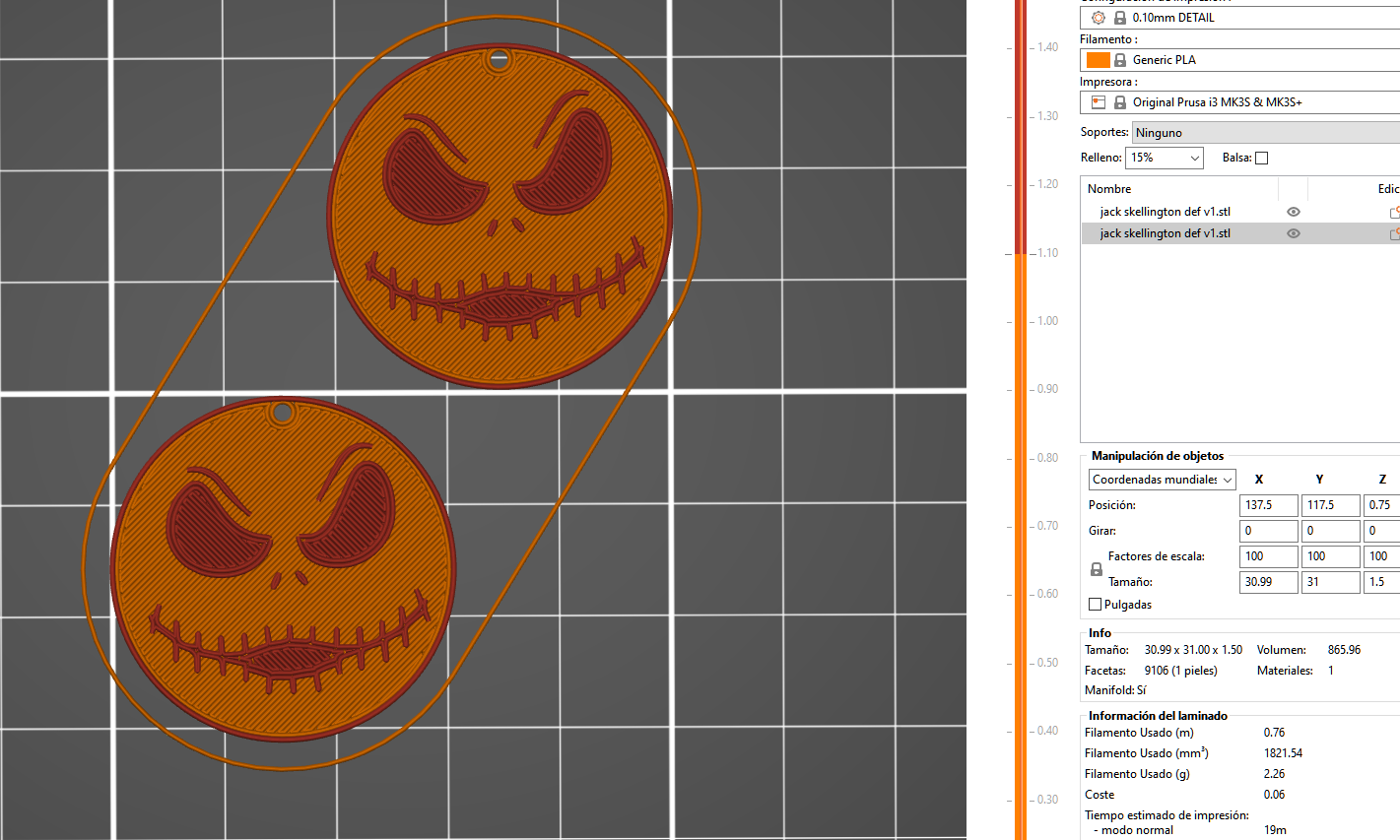The height and width of the screenshot is (840, 1400).
Task: Open the 0.10mm DETAIL print settings dropdown
Action: tap(1240, 18)
